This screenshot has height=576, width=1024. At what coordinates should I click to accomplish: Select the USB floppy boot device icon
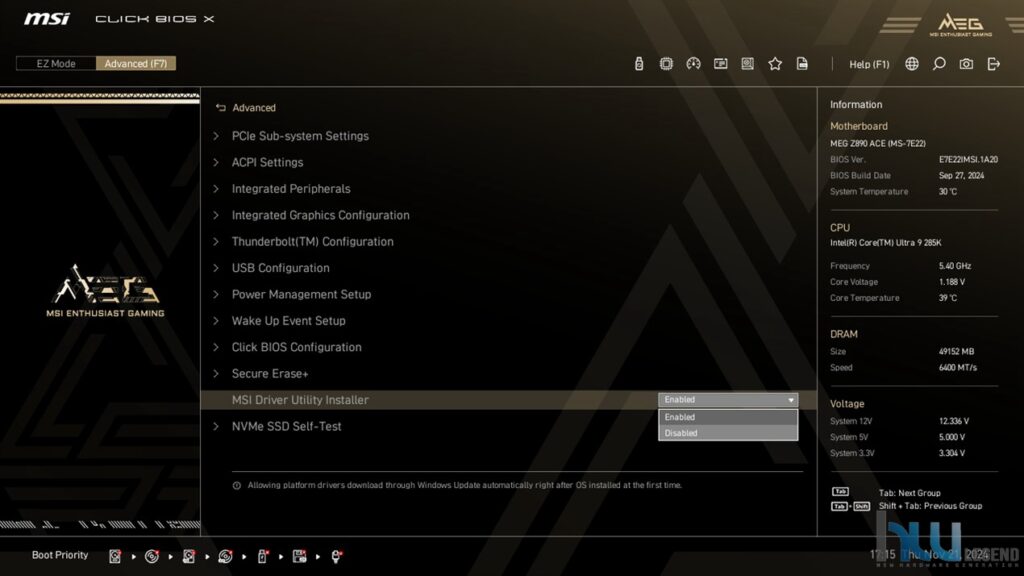[x=299, y=556]
